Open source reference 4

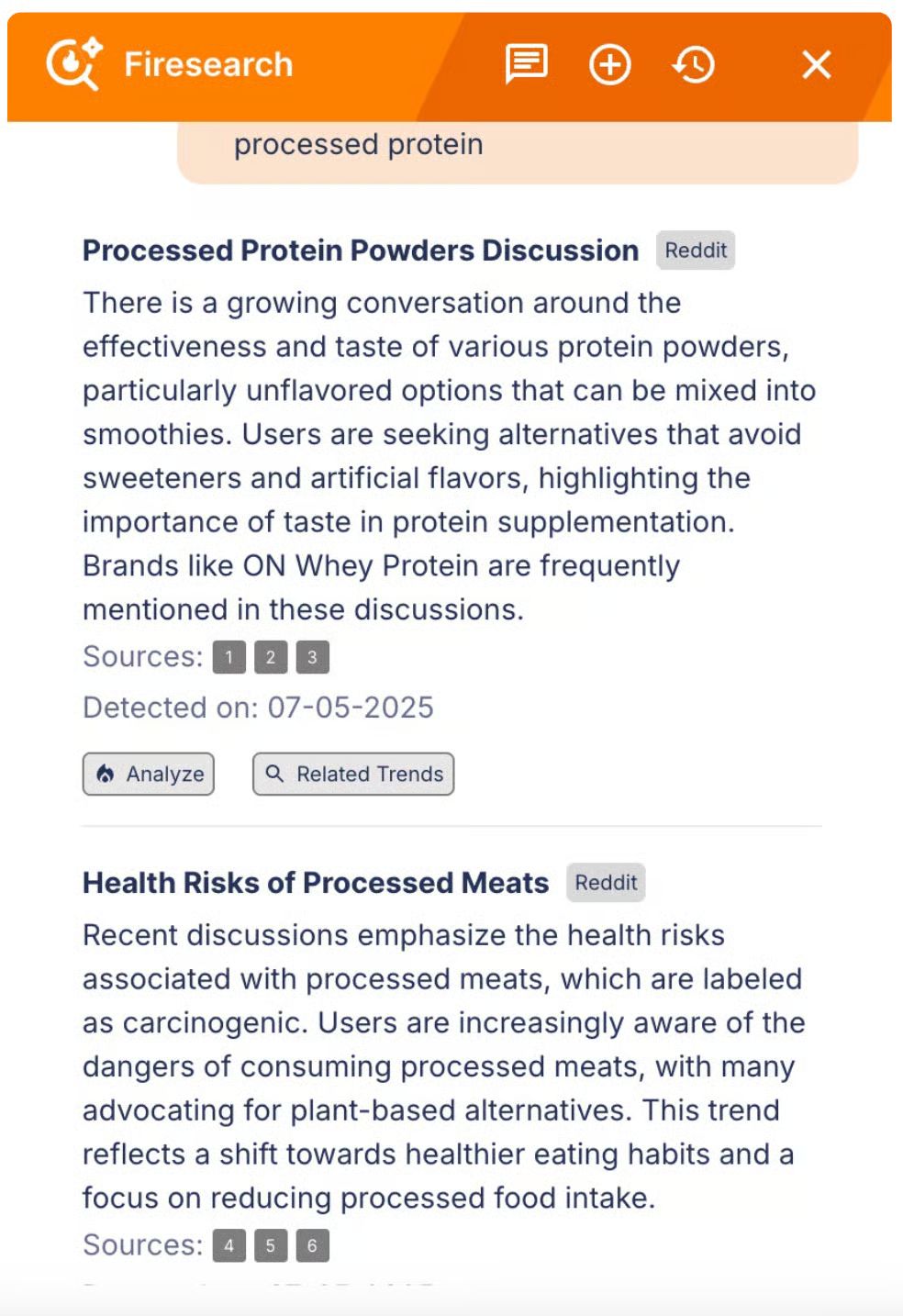tap(229, 1245)
